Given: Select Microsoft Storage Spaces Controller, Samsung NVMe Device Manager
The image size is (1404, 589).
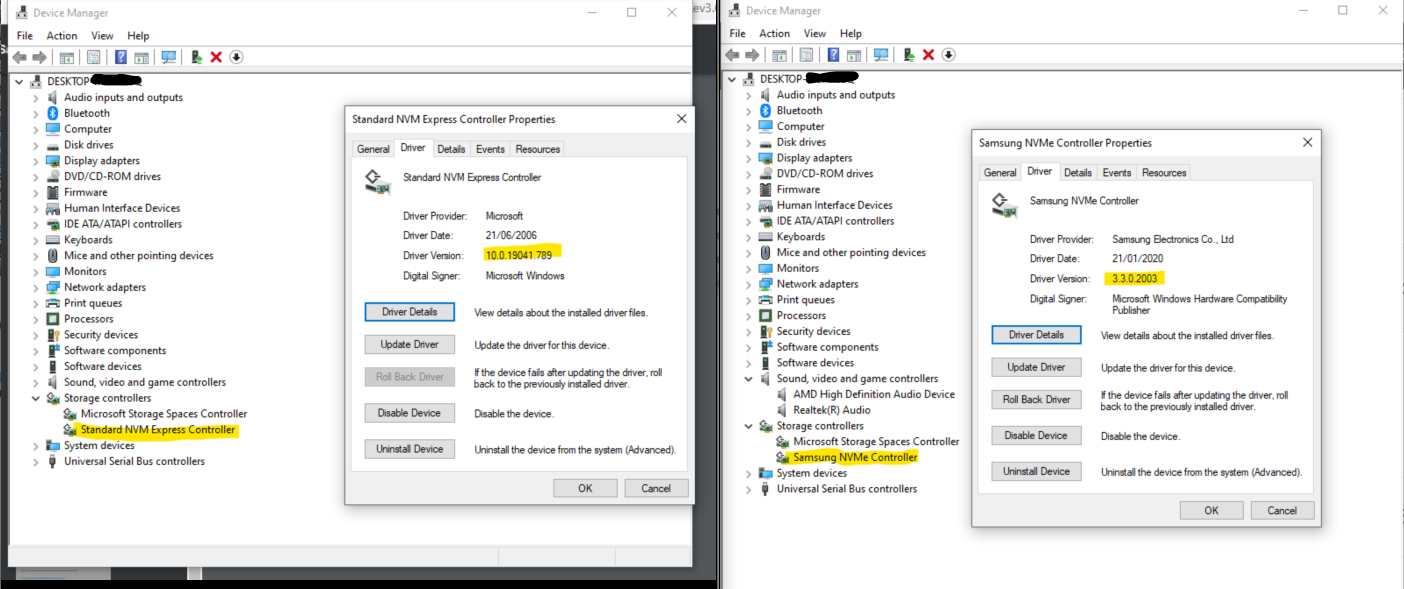Looking at the screenshot, I should tap(876, 441).
